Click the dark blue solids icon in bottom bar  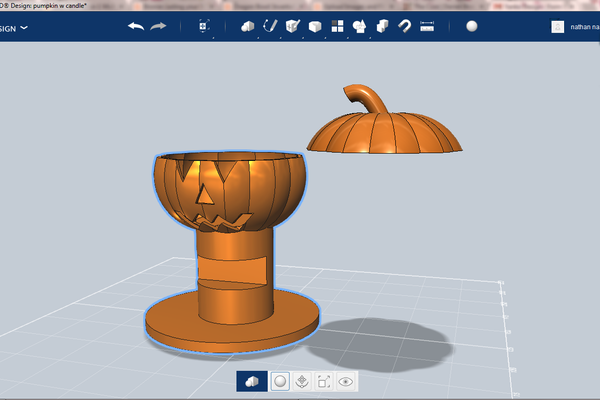coord(253,381)
